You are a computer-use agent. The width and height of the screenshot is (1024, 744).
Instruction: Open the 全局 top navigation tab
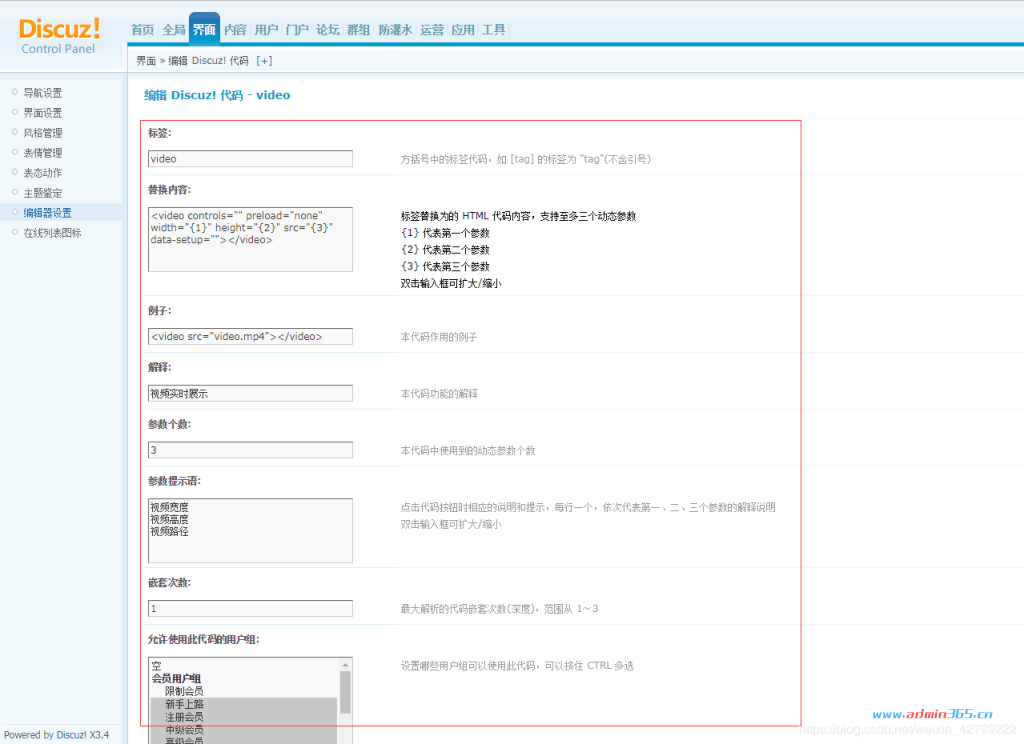click(x=174, y=29)
